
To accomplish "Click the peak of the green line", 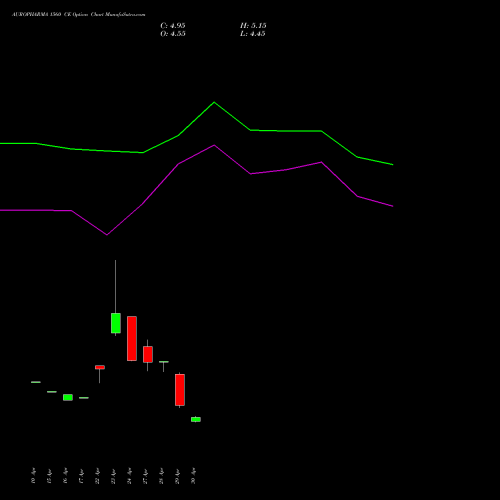I will pyautogui.click(x=214, y=102).
